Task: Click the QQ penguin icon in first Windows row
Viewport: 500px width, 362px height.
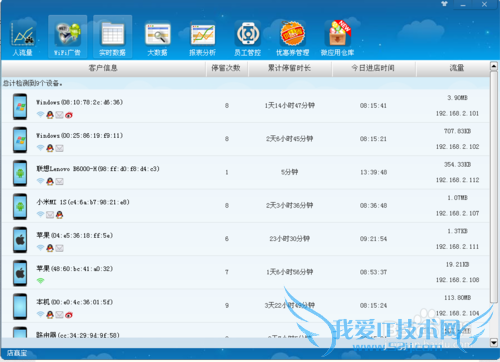Action: [x=50, y=115]
